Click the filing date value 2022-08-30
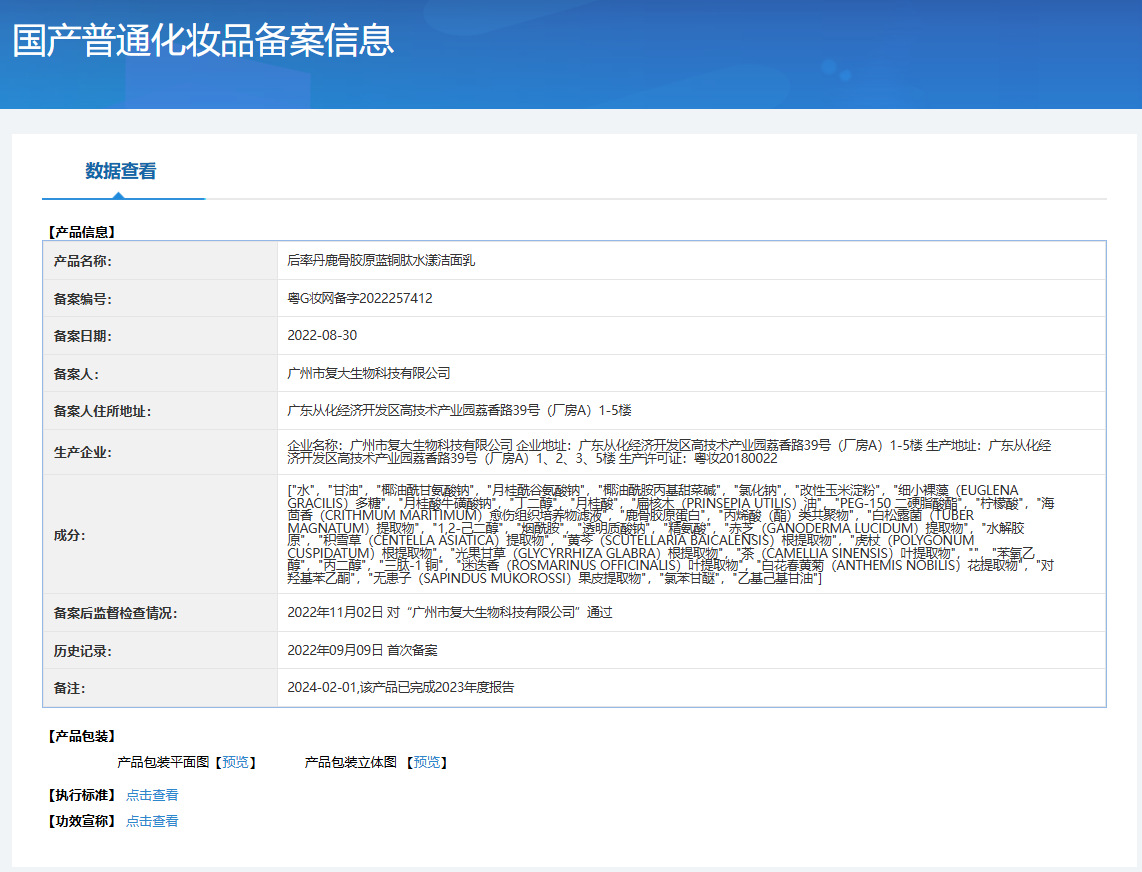The height and width of the screenshot is (872, 1142). (x=322, y=336)
